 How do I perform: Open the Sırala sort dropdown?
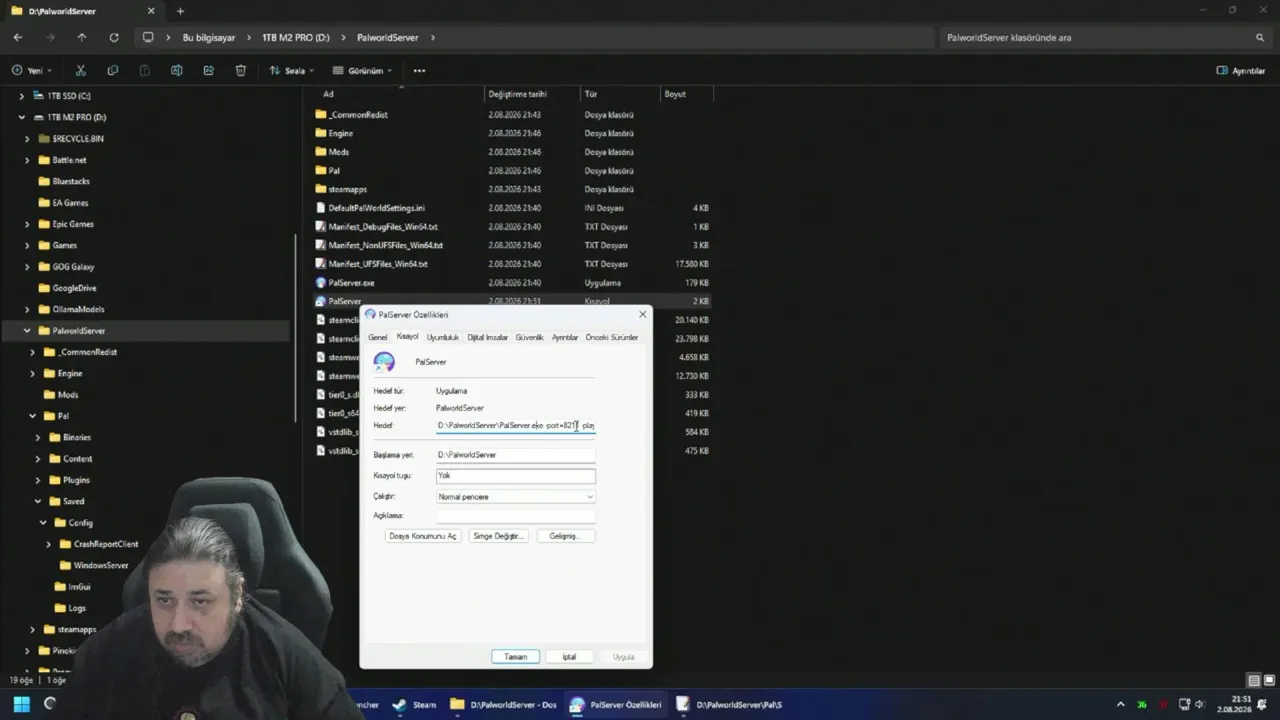click(x=292, y=71)
